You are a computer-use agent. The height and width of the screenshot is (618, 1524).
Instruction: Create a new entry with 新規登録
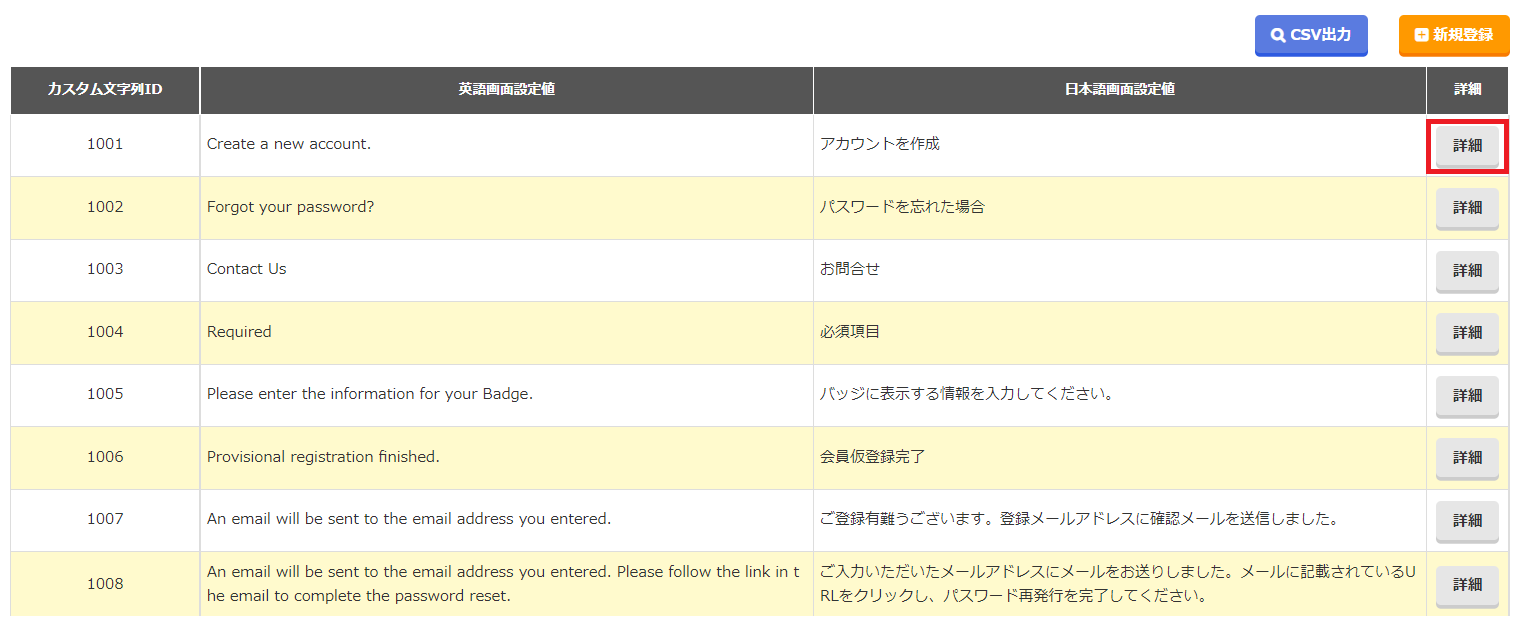coord(1453,35)
